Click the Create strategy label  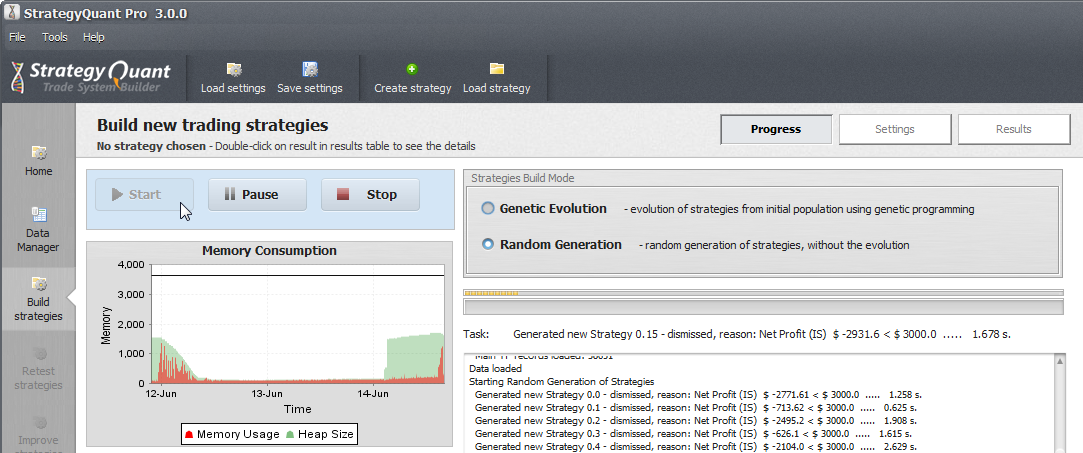tap(413, 88)
